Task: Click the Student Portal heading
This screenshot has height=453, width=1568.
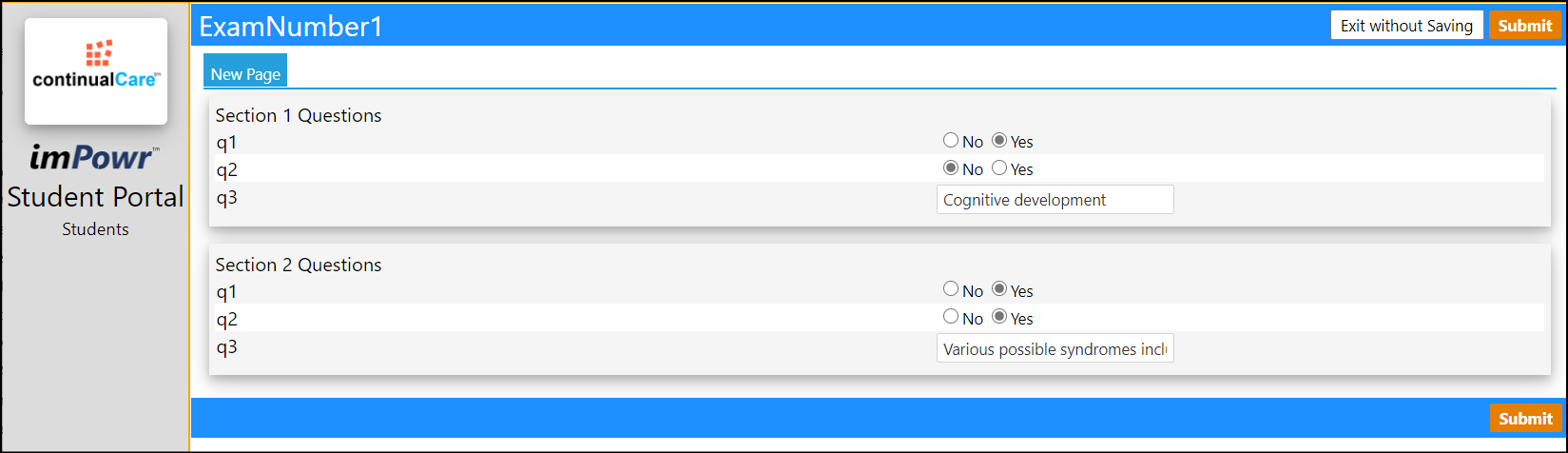Action: 95,197
